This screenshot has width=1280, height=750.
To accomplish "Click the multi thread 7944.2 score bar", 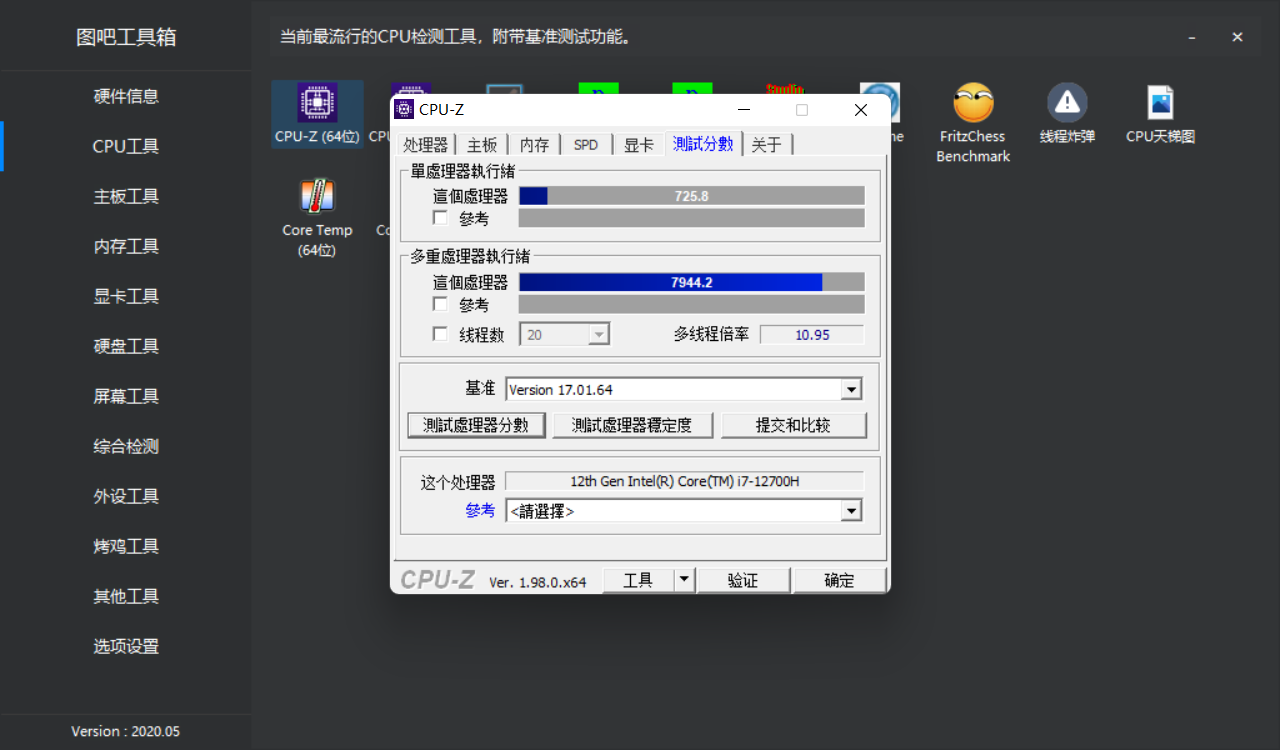I will 692,282.
